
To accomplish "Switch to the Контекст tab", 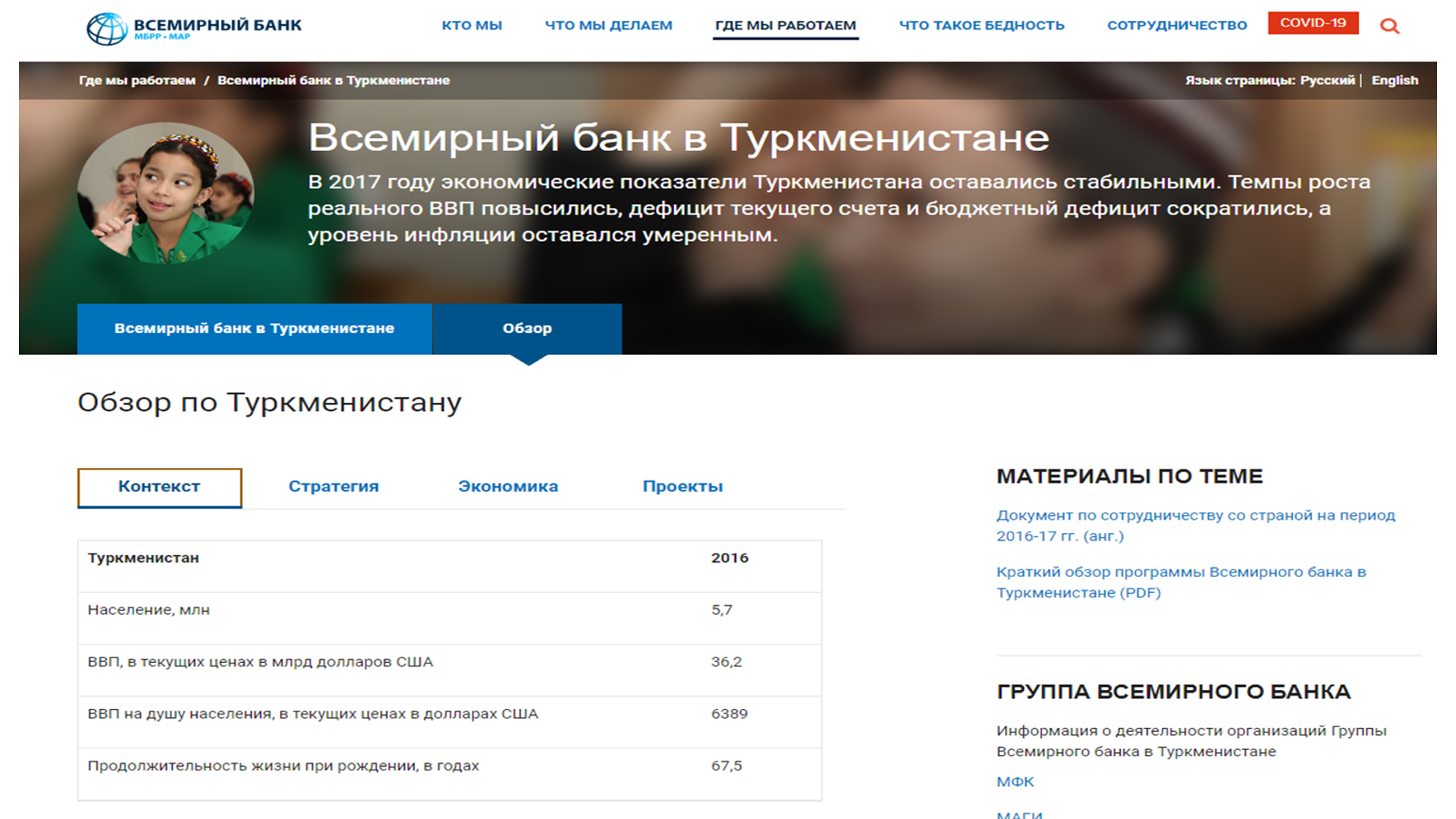I will click(159, 487).
